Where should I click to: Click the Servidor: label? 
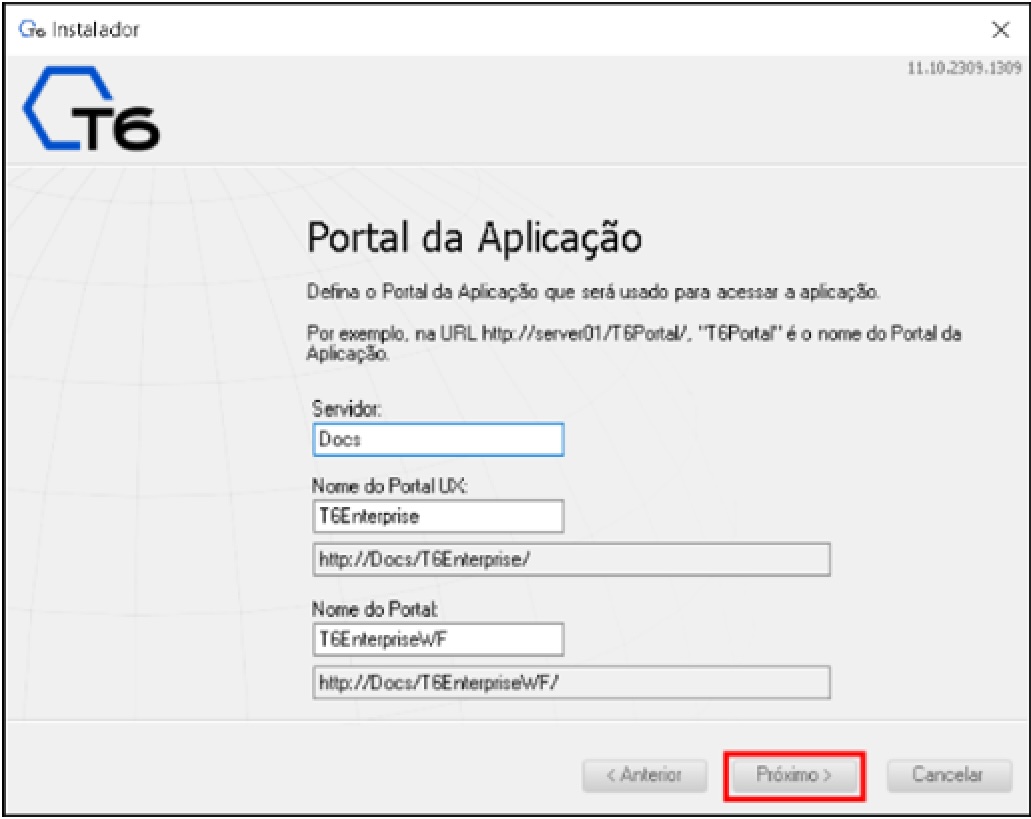pos(347,410)
